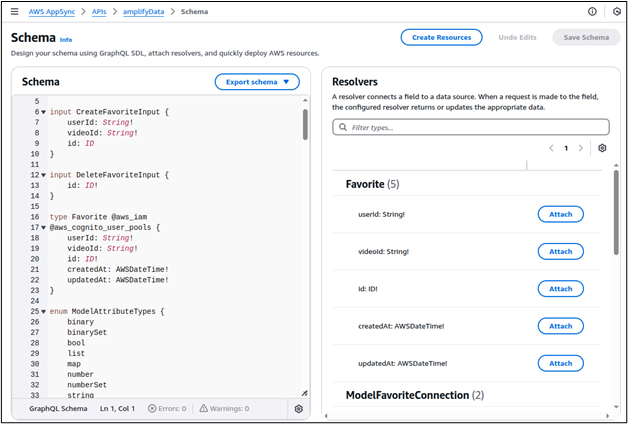Collapse the ModelAttributeTypes enum at line 25
This screenshot has height=424, width=628.
pyautogui.click(x=43, y=311)
